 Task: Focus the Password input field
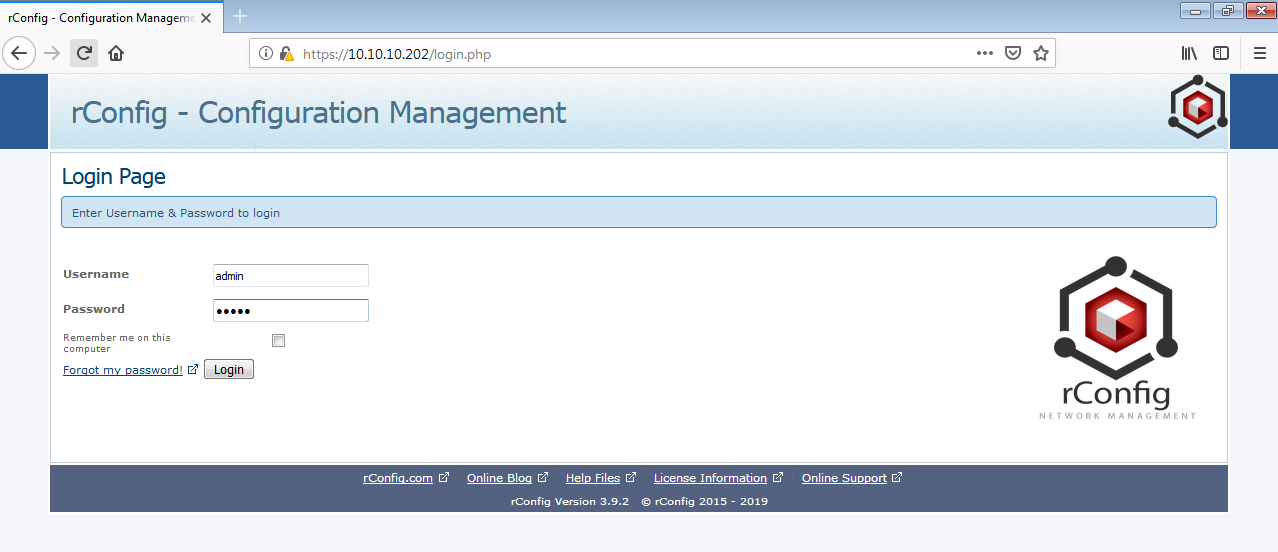[291, 310]
